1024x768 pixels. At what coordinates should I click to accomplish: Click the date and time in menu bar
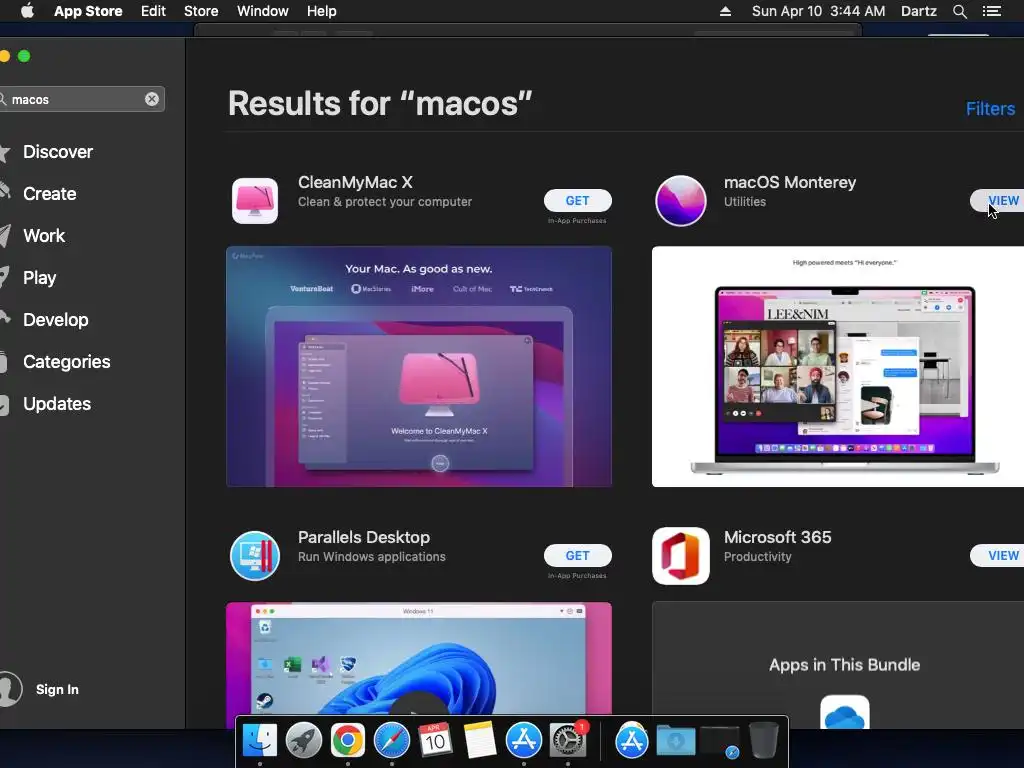coord(818,11)
